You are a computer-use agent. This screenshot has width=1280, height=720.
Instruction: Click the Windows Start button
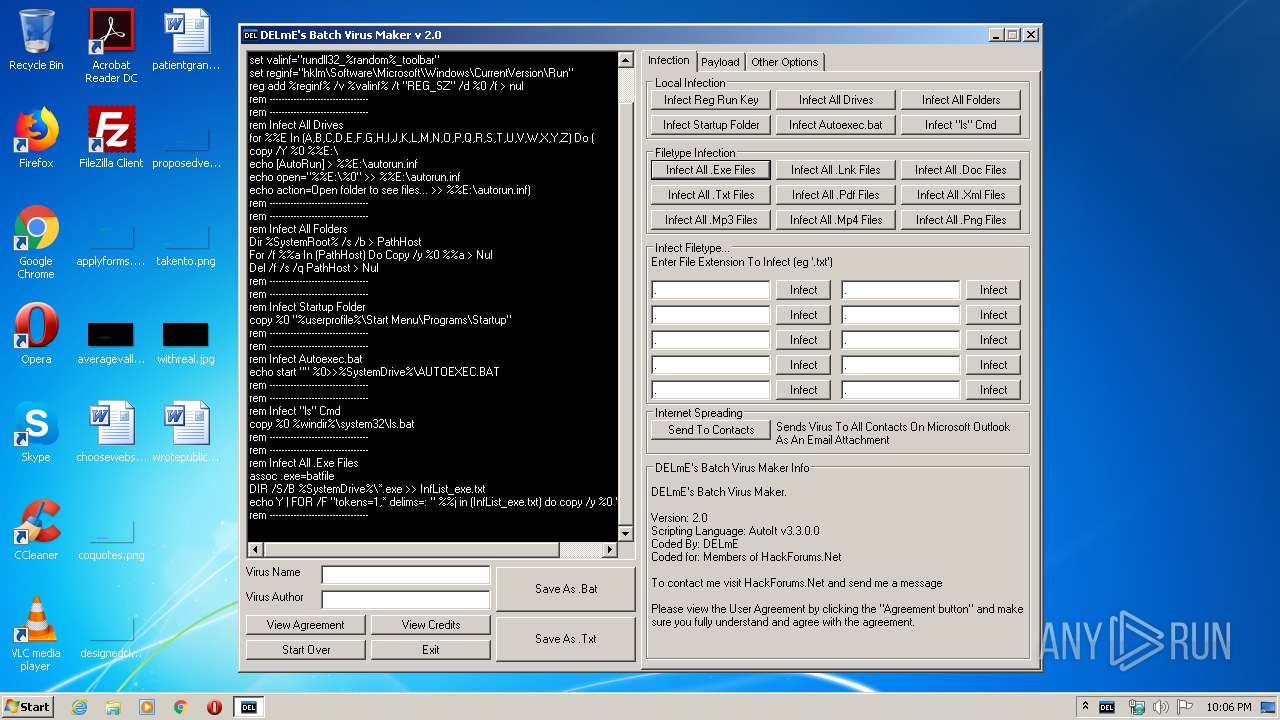[27, 707]
